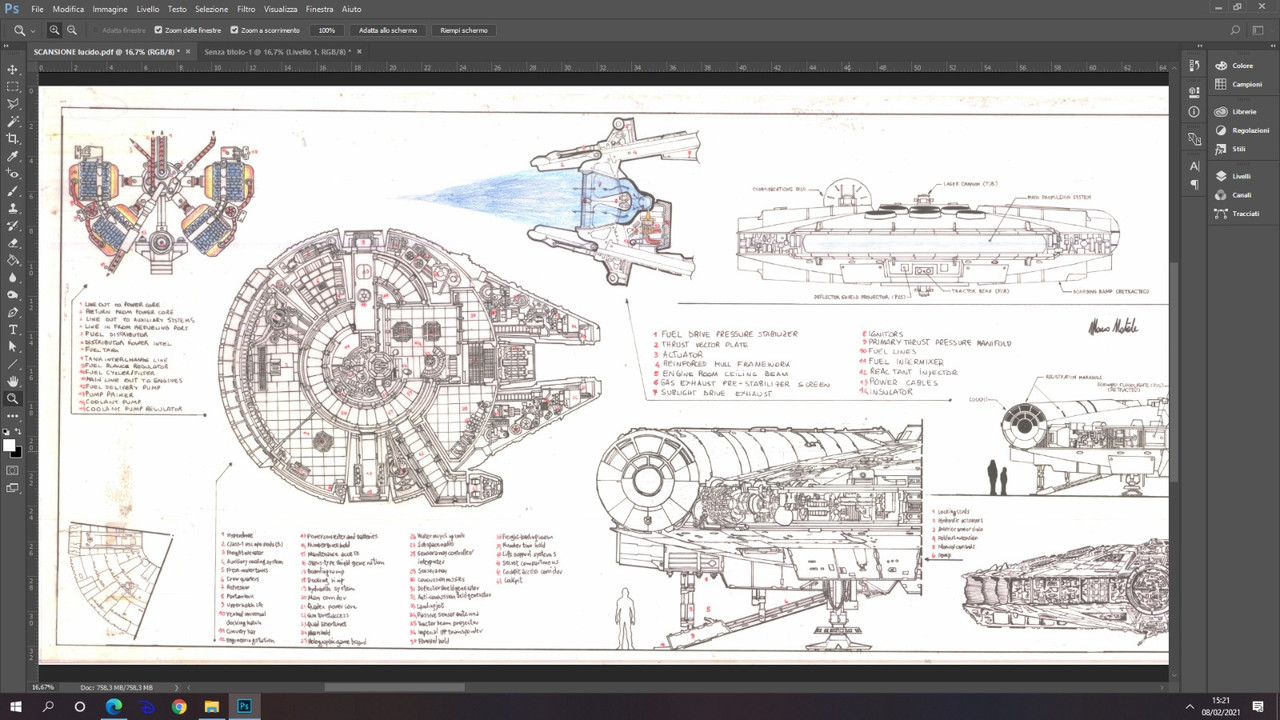Open the Colore panel
1280x720 pixels.
[1242, 65]
